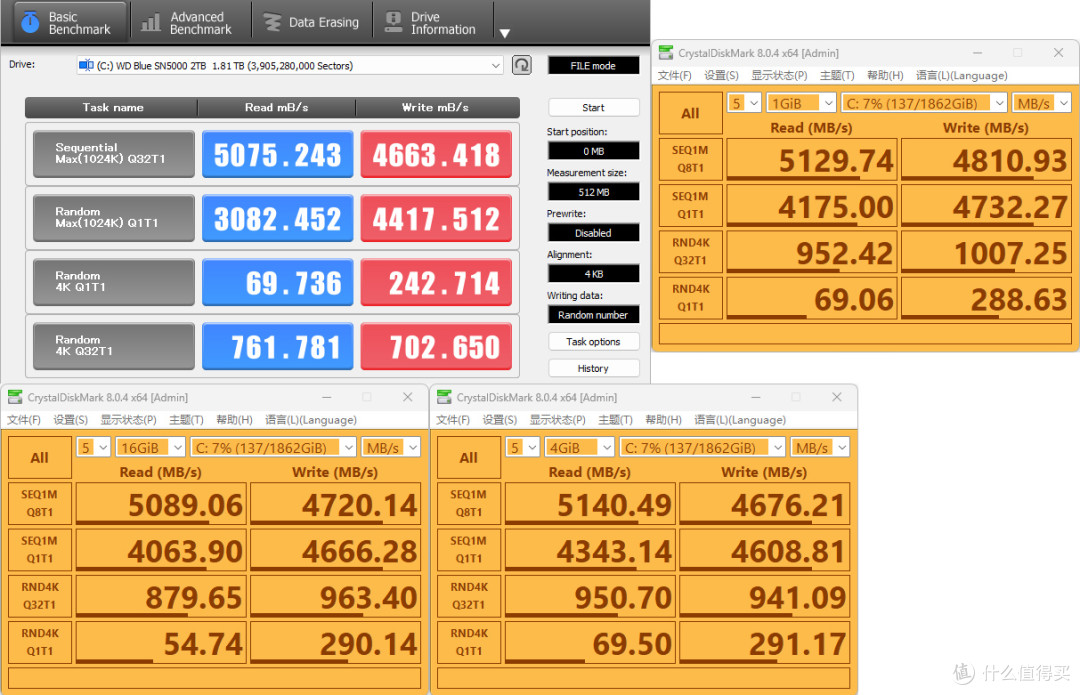Open the 1GiB test size dropdown
This screenshot has height=695, width=1080.
(x=802, y=103)
